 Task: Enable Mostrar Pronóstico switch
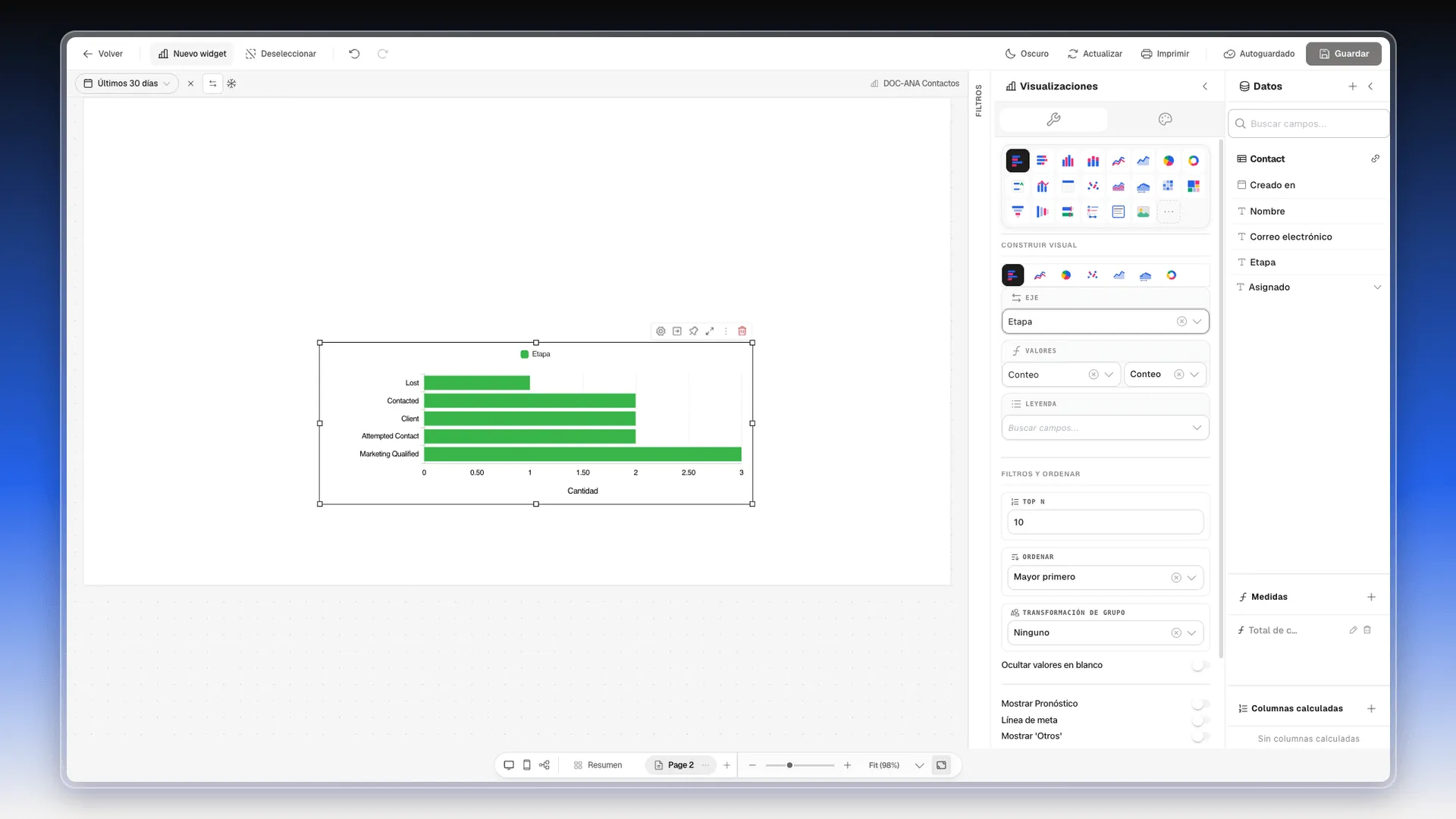coord(1199,704)
